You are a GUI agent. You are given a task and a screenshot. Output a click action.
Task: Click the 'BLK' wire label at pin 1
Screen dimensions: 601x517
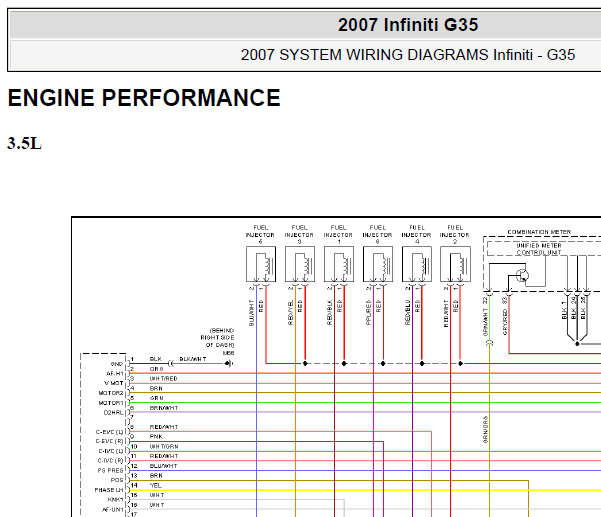pyautogui.click(x=156, y=359)
